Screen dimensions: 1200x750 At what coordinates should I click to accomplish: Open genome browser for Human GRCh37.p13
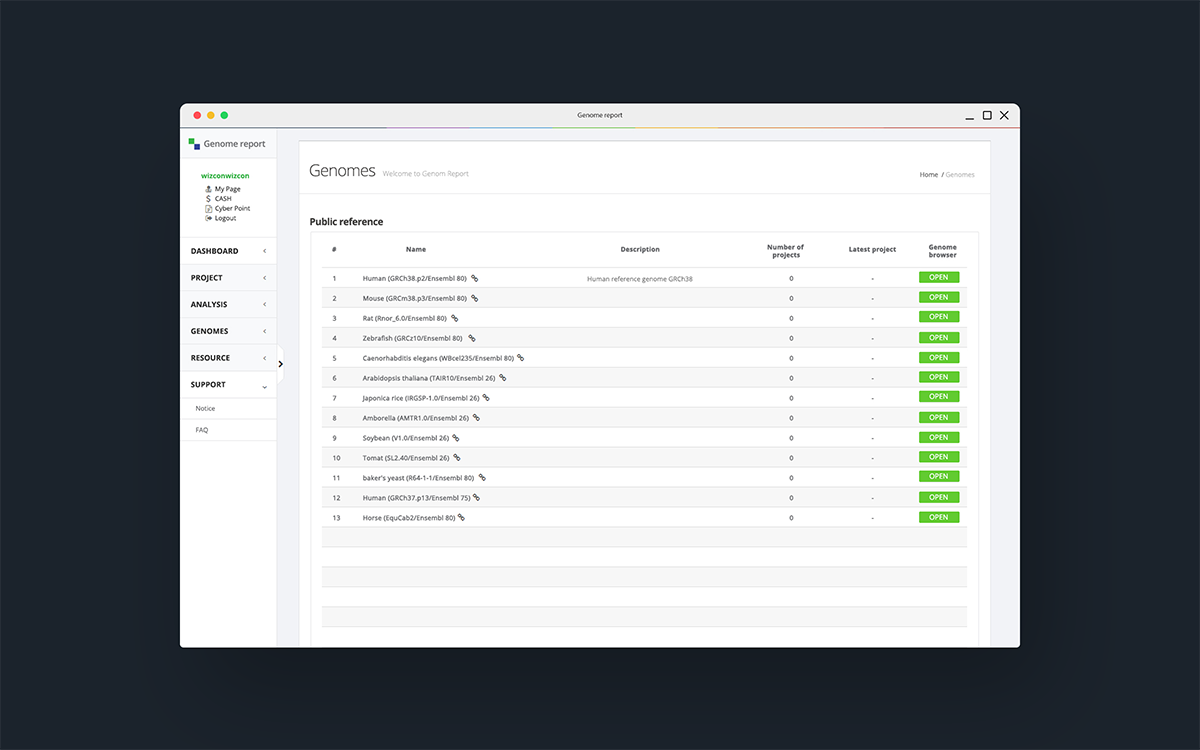(x=939, y=497)
